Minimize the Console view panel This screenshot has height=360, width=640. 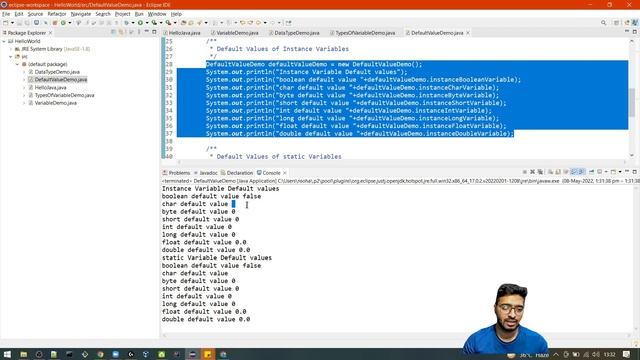627,171
